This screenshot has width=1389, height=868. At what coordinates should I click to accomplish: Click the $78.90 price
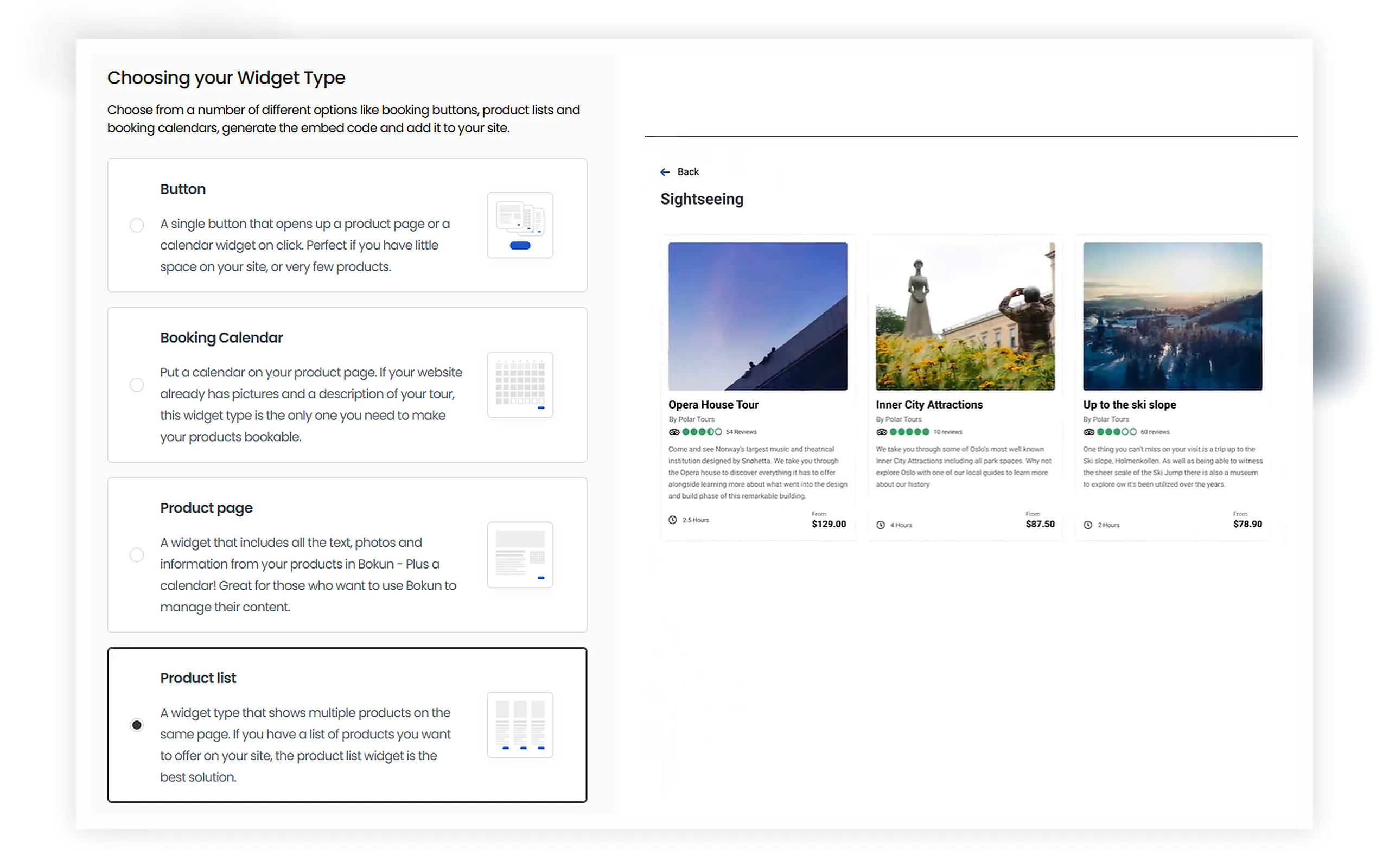click(x=1248, y=524)
